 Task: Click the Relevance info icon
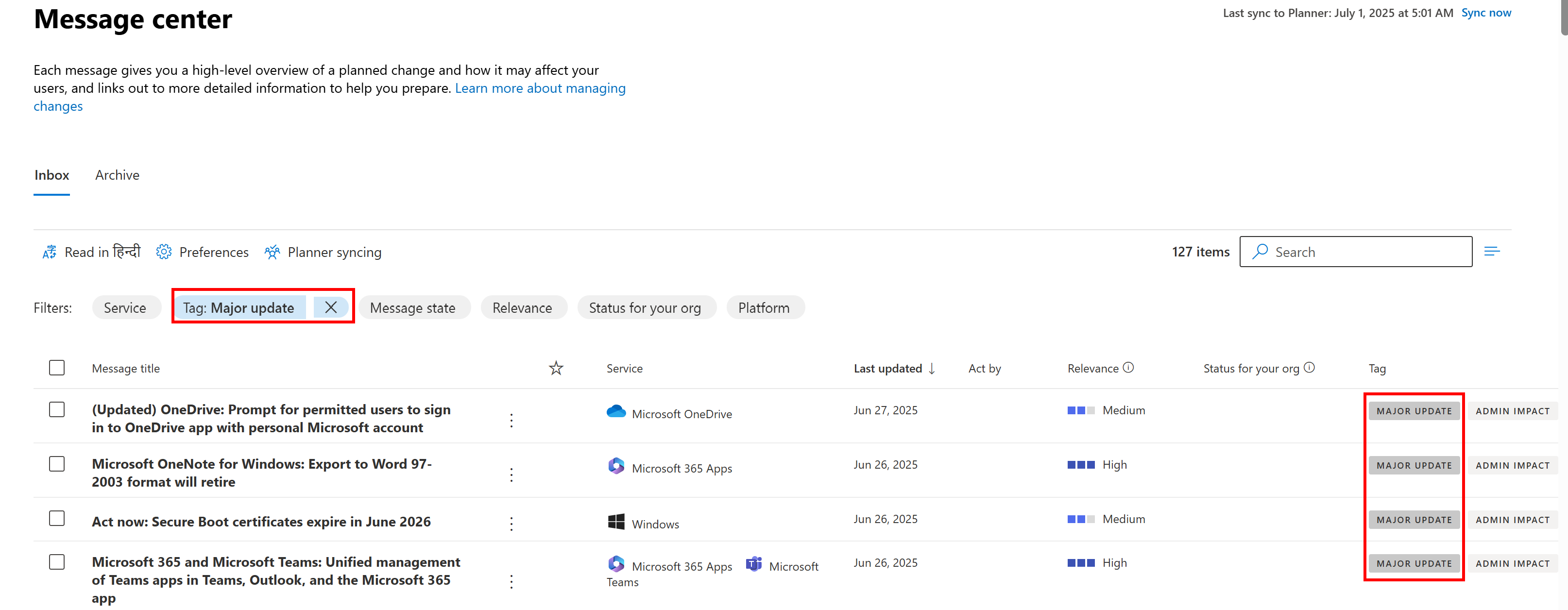pos(1128,368)
